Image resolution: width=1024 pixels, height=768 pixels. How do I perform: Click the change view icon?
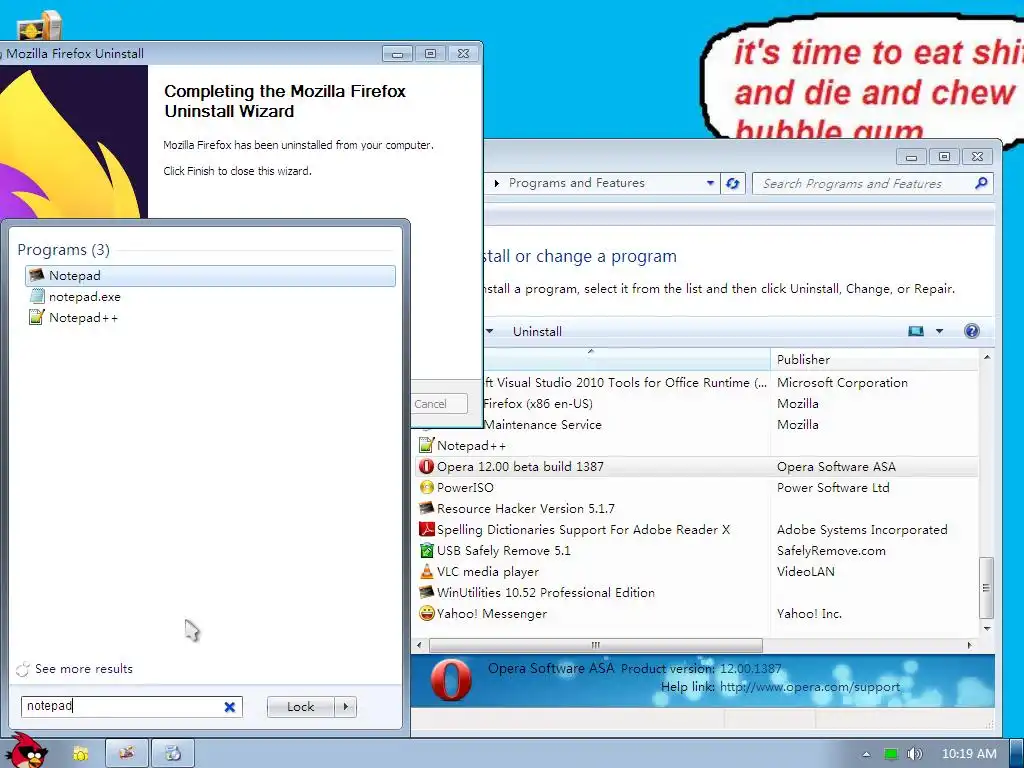(916, 331)
